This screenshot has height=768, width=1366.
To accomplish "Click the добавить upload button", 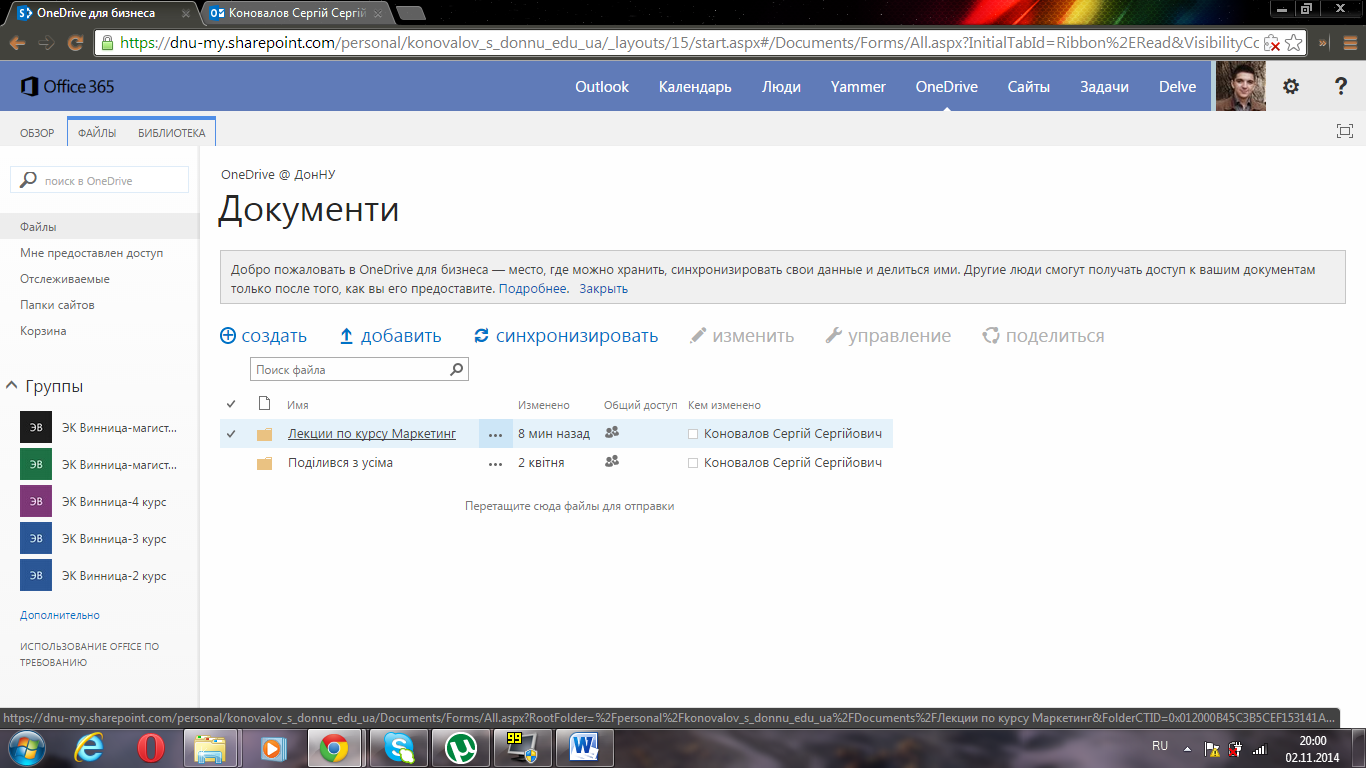I will point(390,336).
